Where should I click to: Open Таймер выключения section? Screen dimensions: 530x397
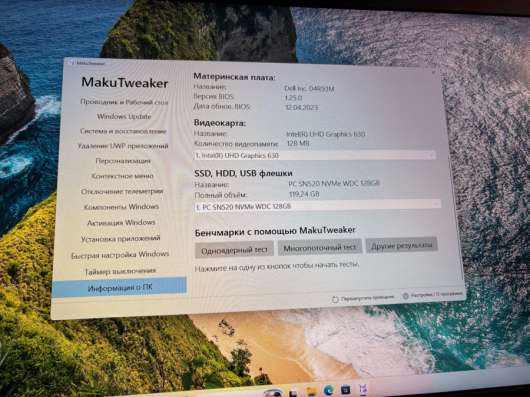pos(120,271)
